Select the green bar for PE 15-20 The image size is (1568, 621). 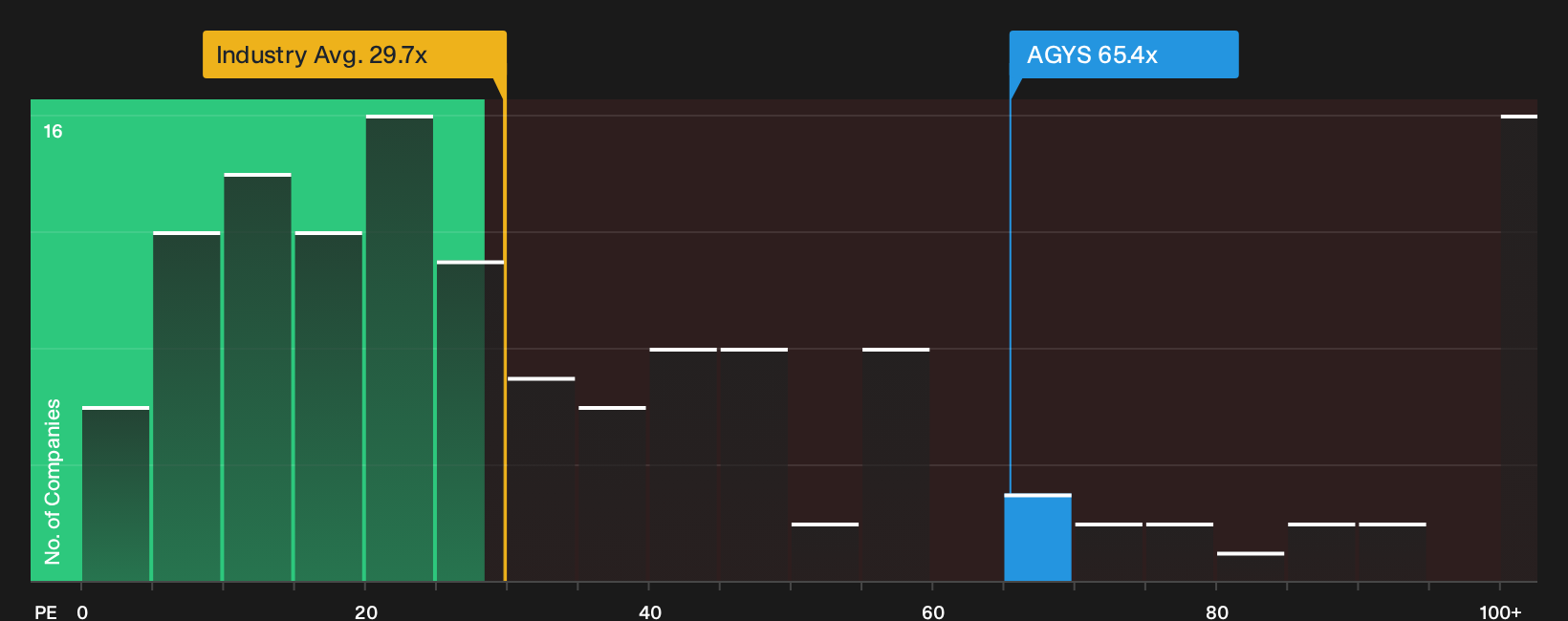pyautogui.click(x=329, y=407)
